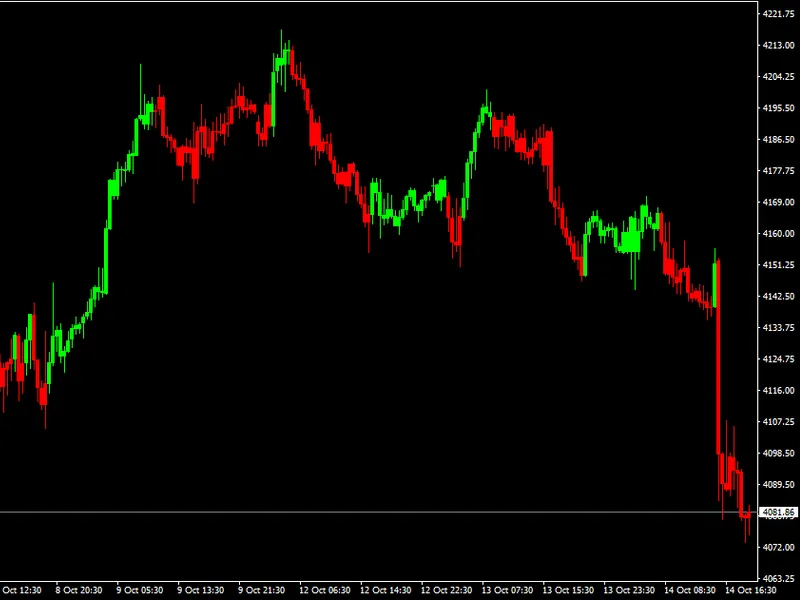Select the 4063.25 price label
This screenshot has width=800, height=600.
779,579
